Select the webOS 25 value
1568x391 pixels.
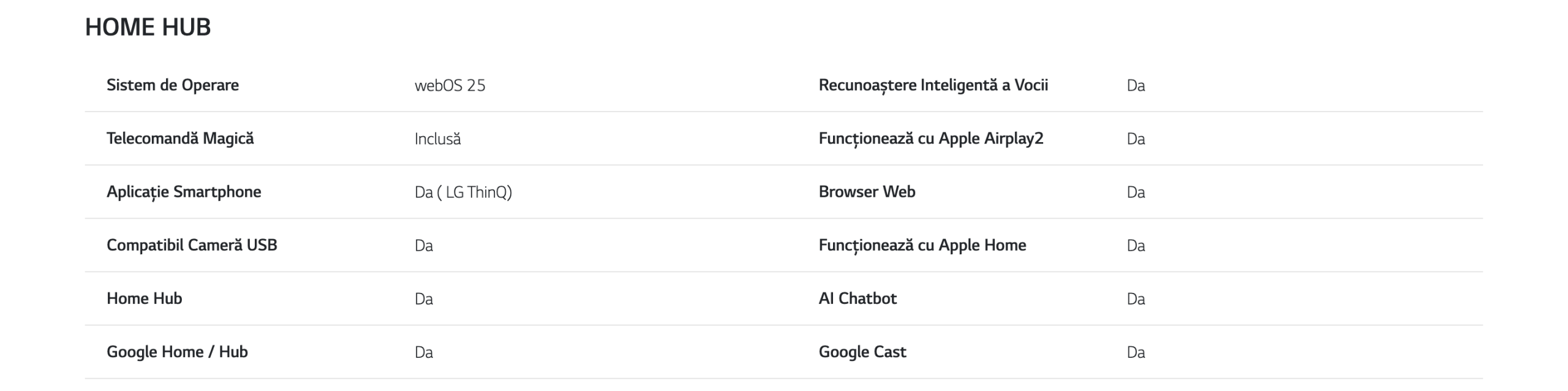click(x=450, y=86)
